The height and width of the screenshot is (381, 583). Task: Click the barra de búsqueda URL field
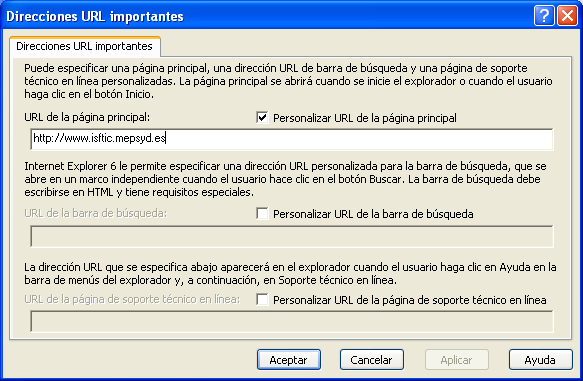[292, 236]
